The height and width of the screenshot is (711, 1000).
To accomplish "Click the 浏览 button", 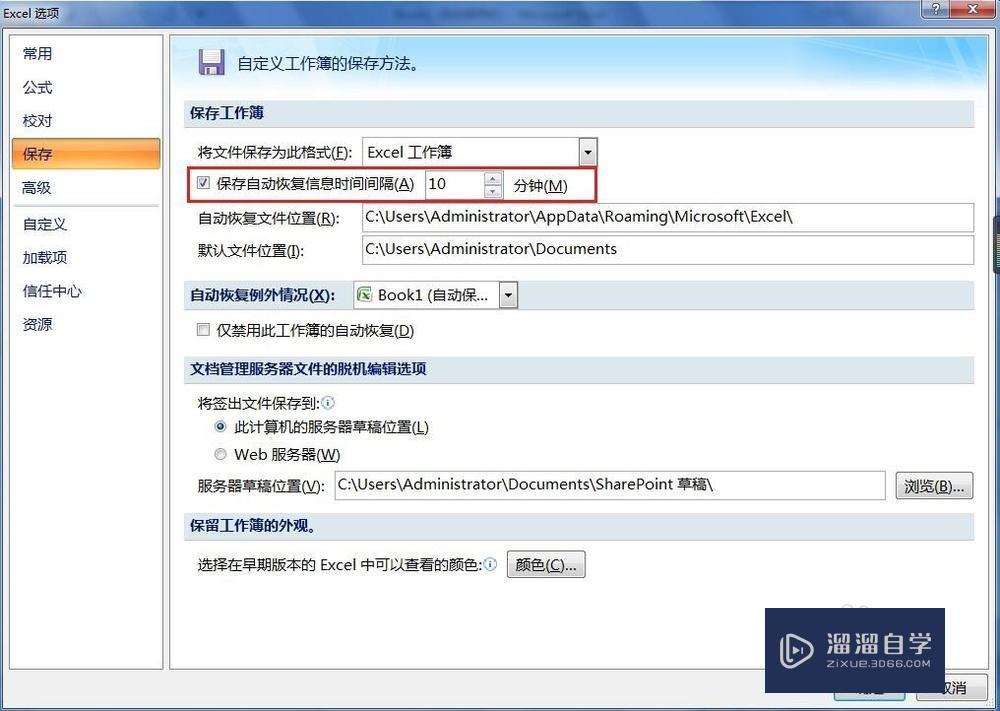I will coord(934,485).
